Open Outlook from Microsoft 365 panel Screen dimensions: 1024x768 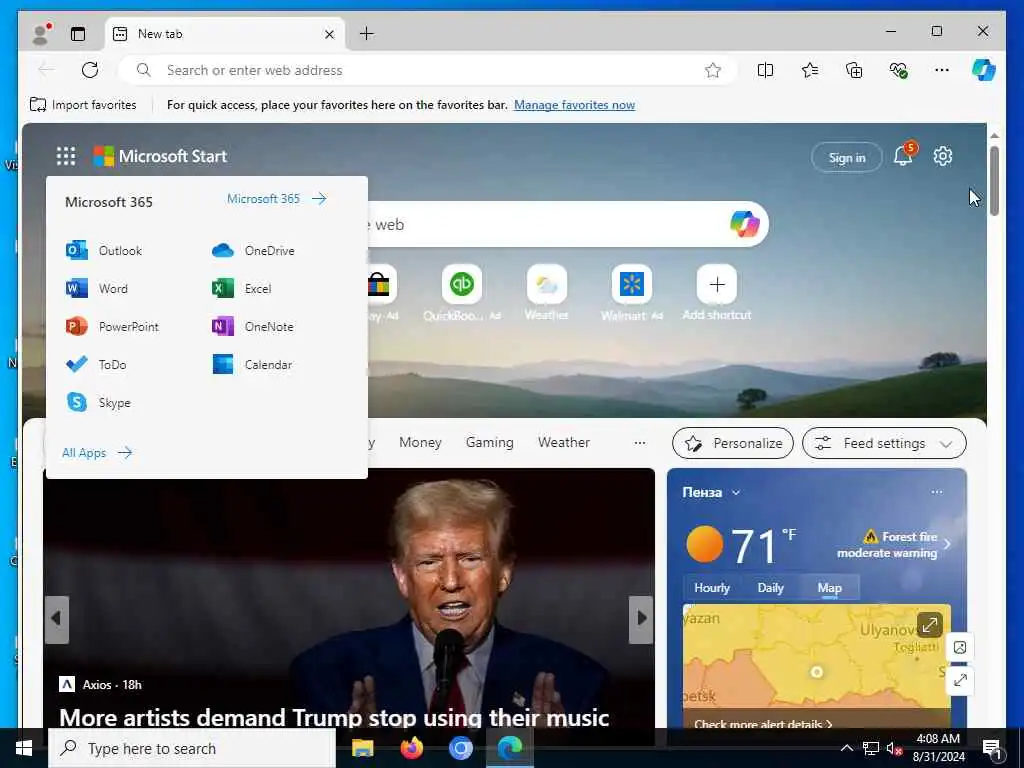[x=104, y=250]
